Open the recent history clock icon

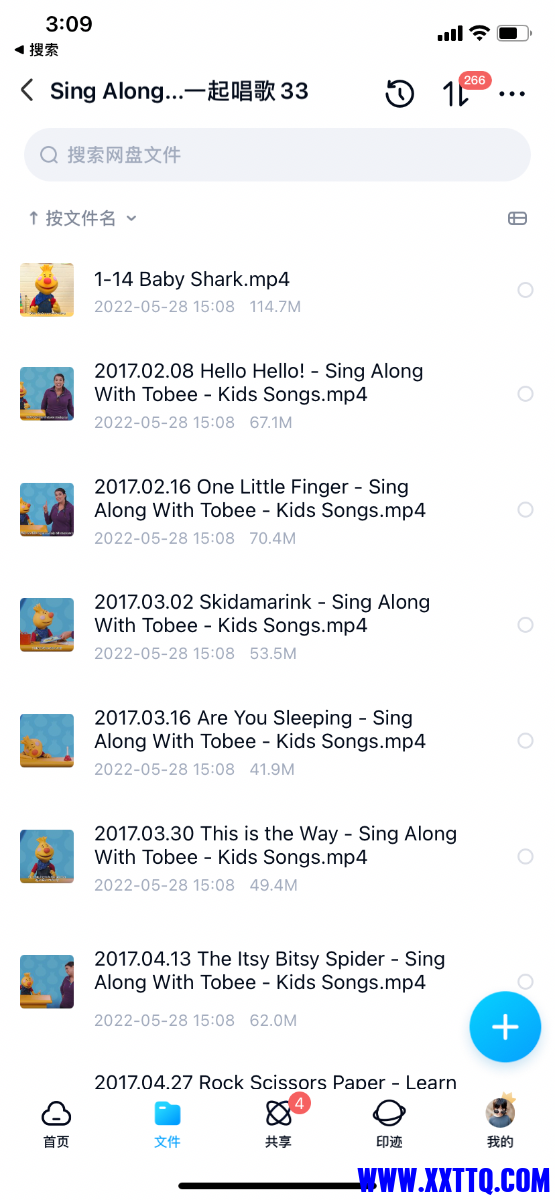[x=400, y=94]
